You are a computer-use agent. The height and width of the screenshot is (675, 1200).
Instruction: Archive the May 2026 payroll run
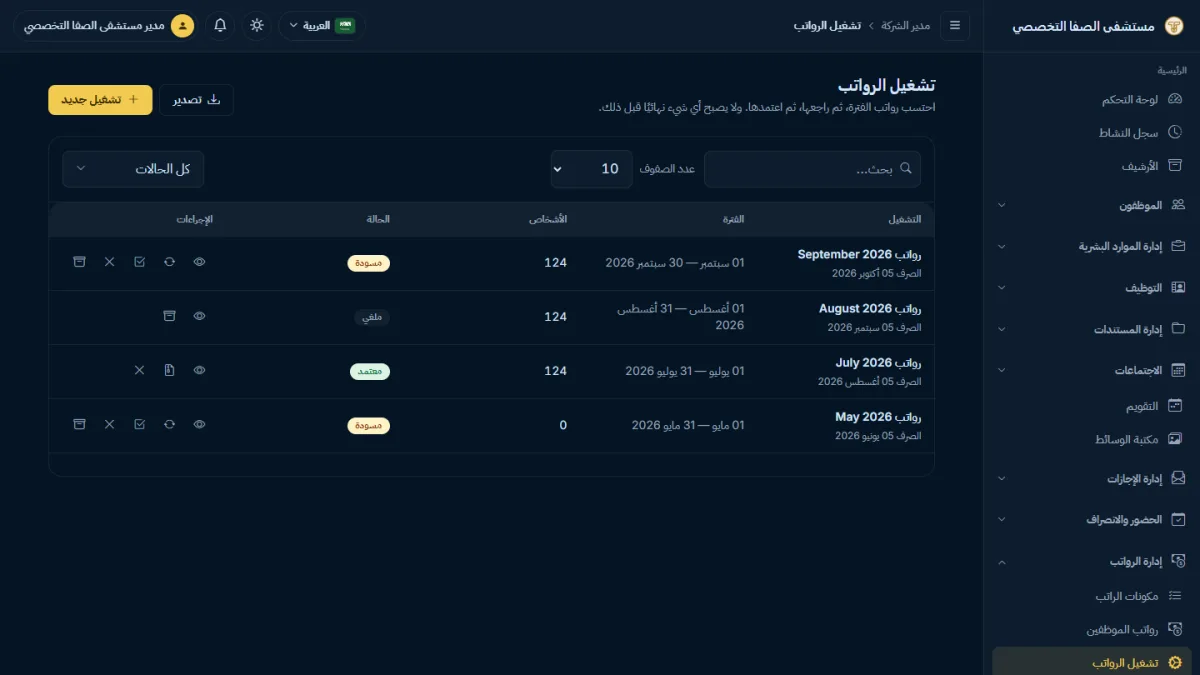click(79, 425)
